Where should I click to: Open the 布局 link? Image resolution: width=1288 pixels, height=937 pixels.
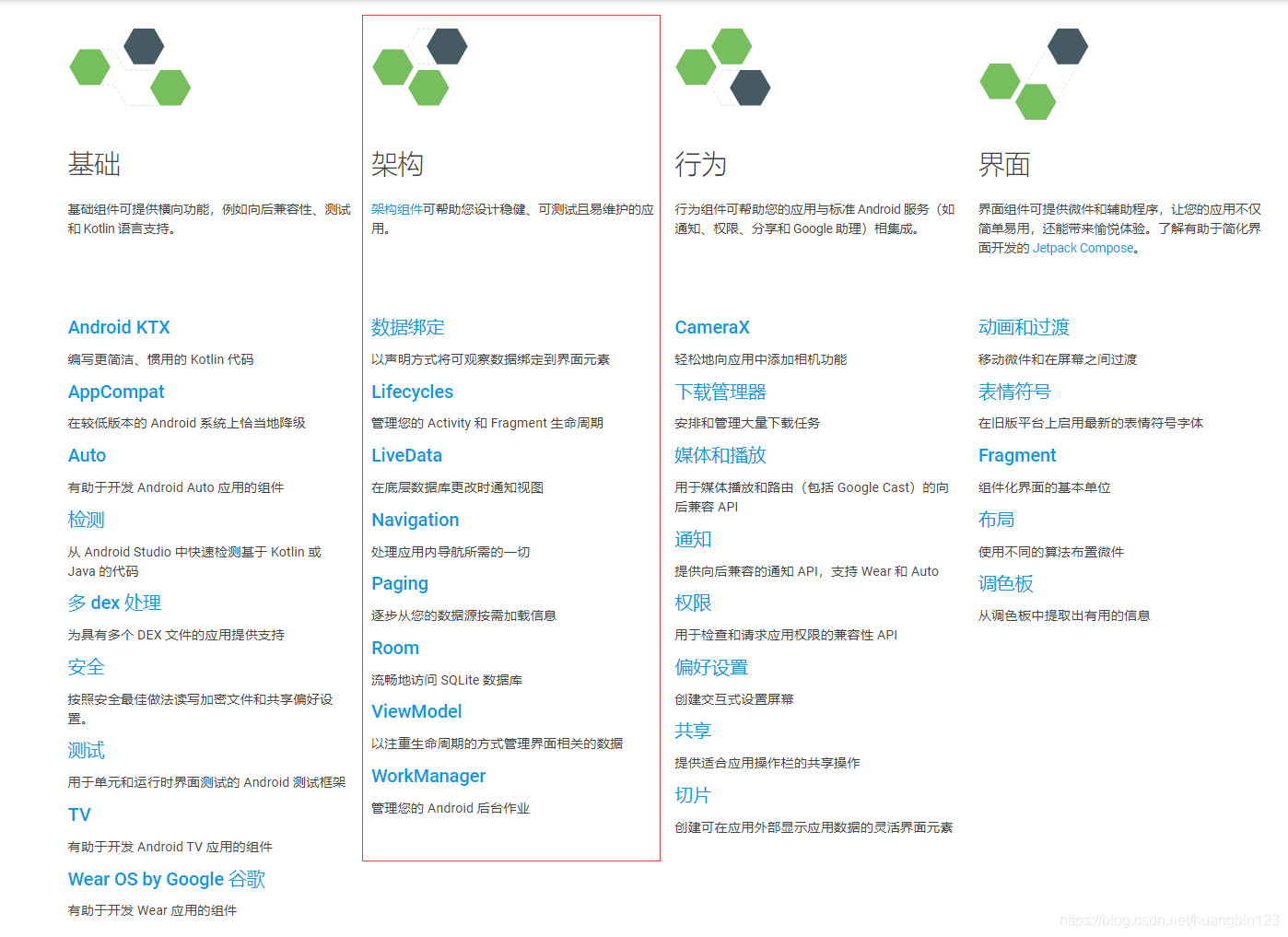point(997,520)
